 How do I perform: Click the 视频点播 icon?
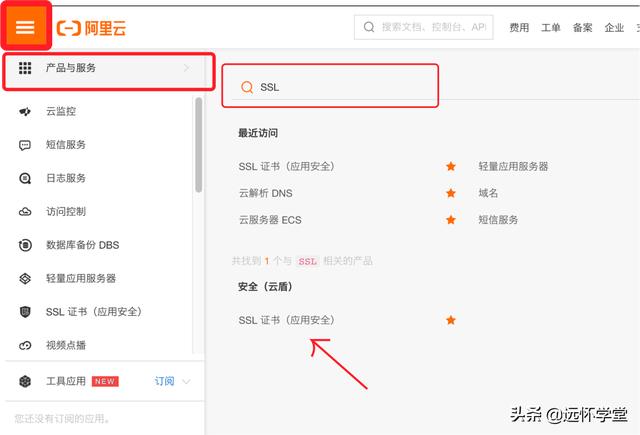point(25,346)
